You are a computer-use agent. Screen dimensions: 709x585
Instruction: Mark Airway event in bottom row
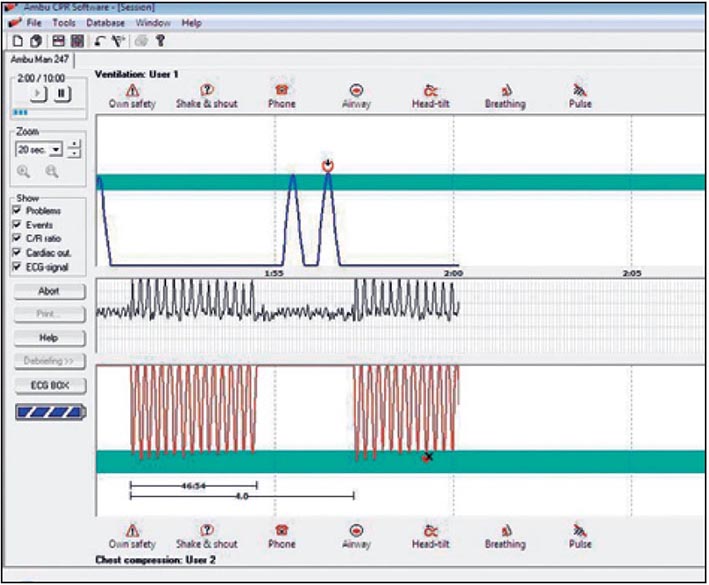[x=356, y=537]
